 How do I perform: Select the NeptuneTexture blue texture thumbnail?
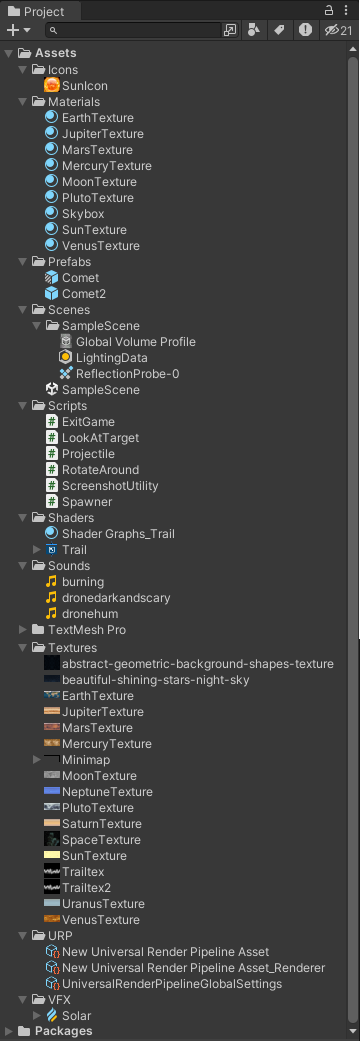52,791
